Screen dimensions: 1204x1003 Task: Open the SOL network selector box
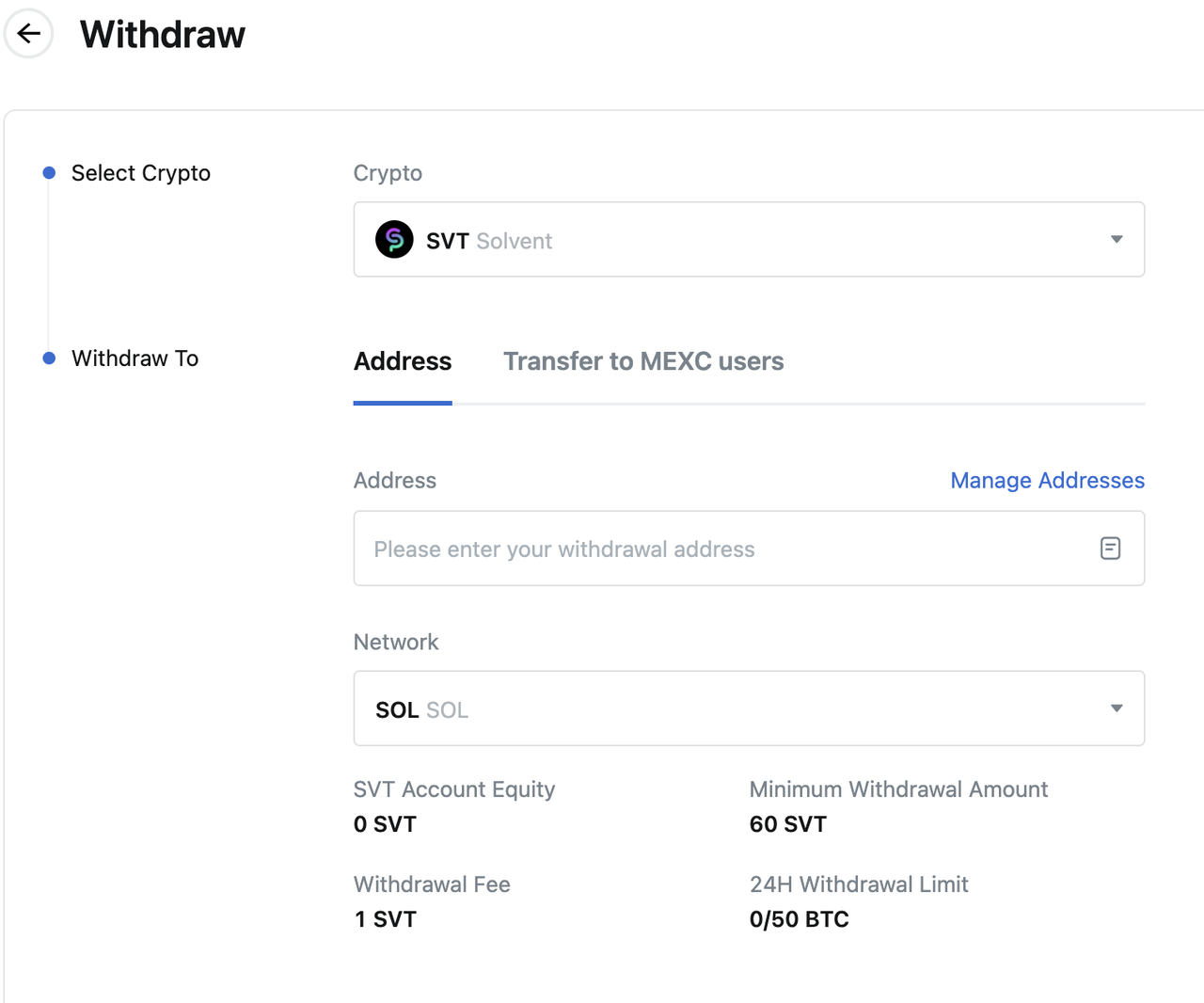point(734,708)
